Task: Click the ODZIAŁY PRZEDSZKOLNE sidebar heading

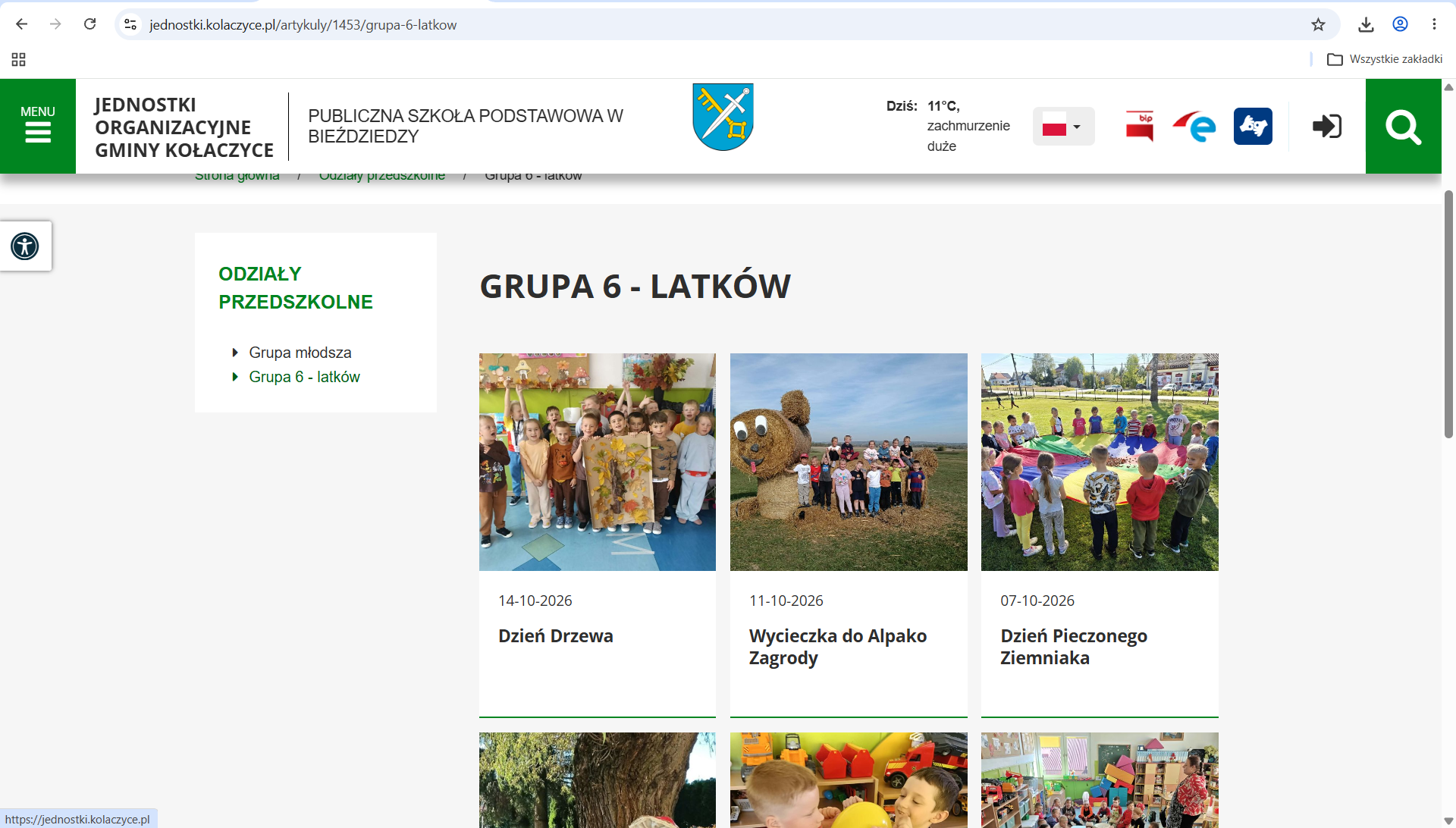Action: tap(295, 288)
